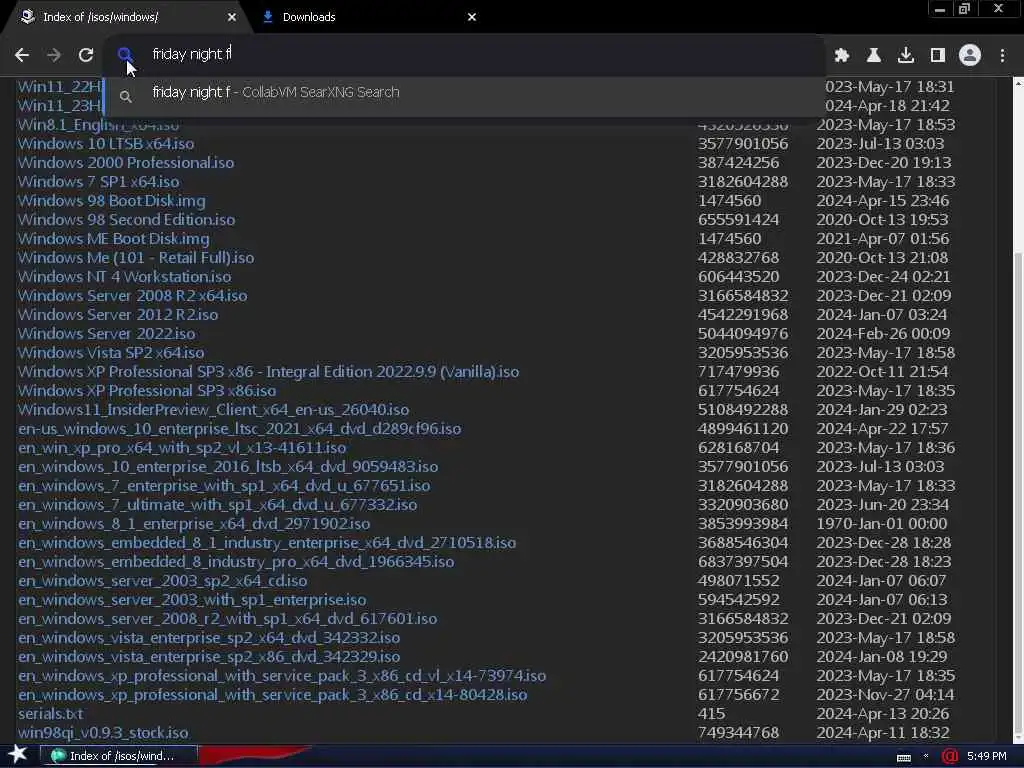The width and height of the screenshot is (1024, 768).
Task: Open Windows Vista SP2 x64.iso link
Action: point(111,352)
